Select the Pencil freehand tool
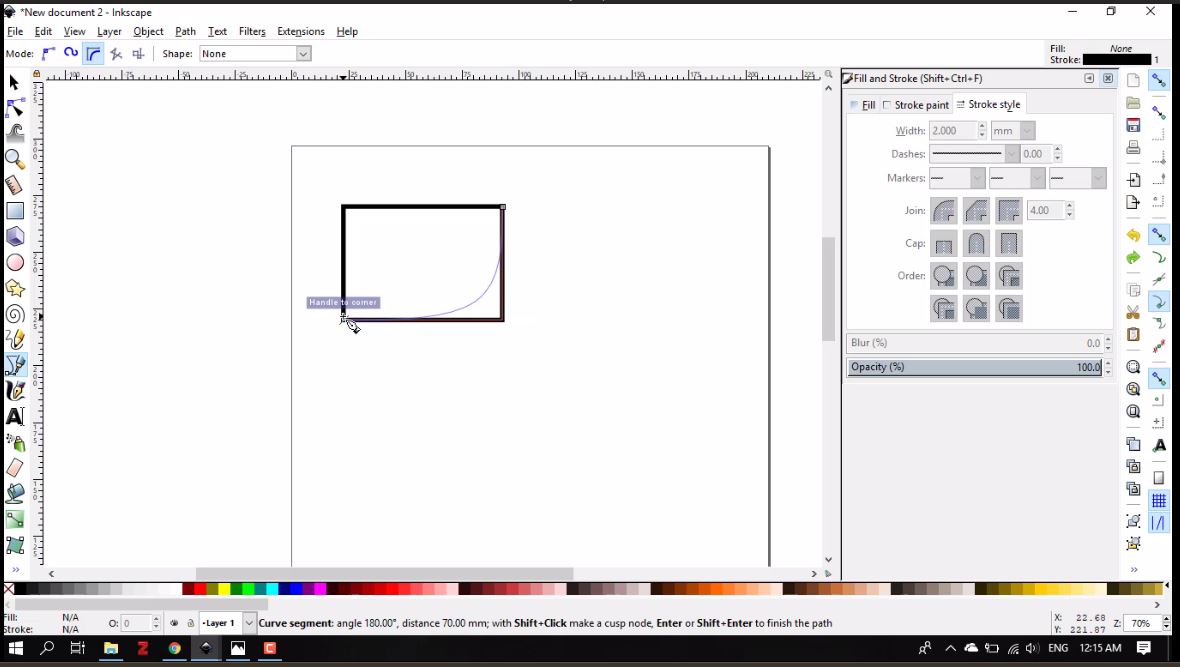This screenshot has height=667, width=1180. [14, 340]
